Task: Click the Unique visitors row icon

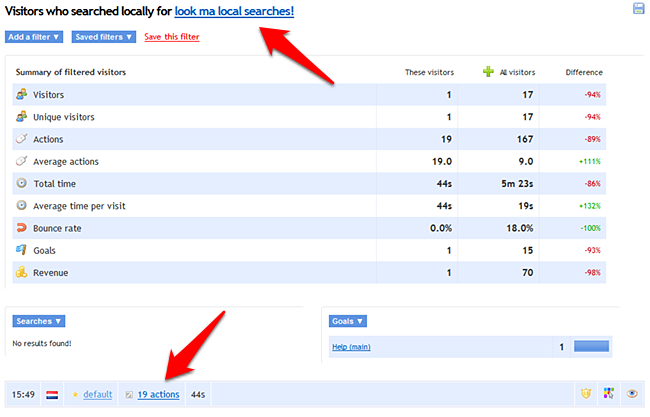Action: tap(22, 117)
